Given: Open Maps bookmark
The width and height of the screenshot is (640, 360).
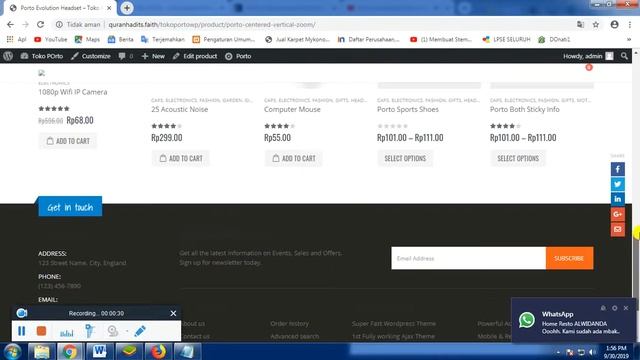Looking at the screenshot, I should coord(87,39).
